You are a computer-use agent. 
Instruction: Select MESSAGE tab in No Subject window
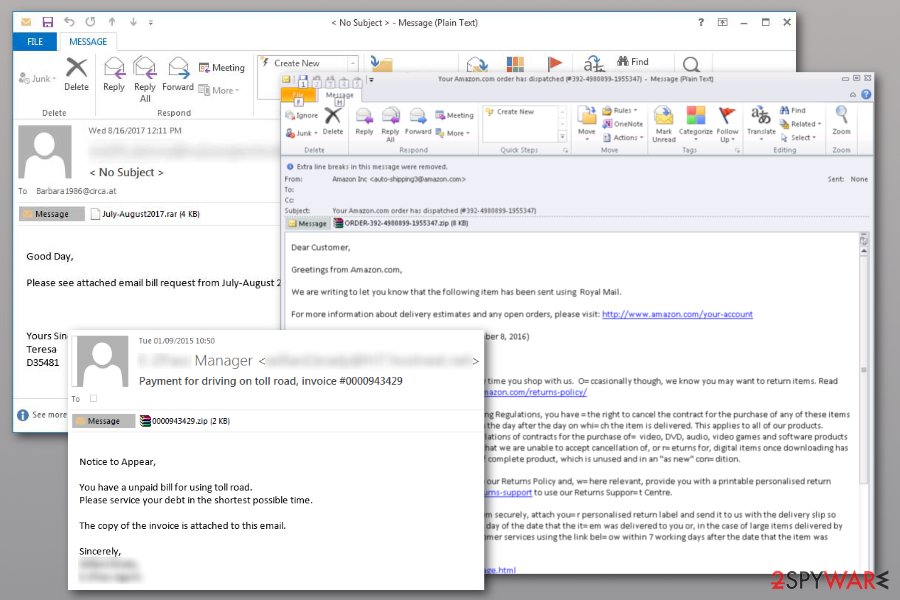pos(88,41)
